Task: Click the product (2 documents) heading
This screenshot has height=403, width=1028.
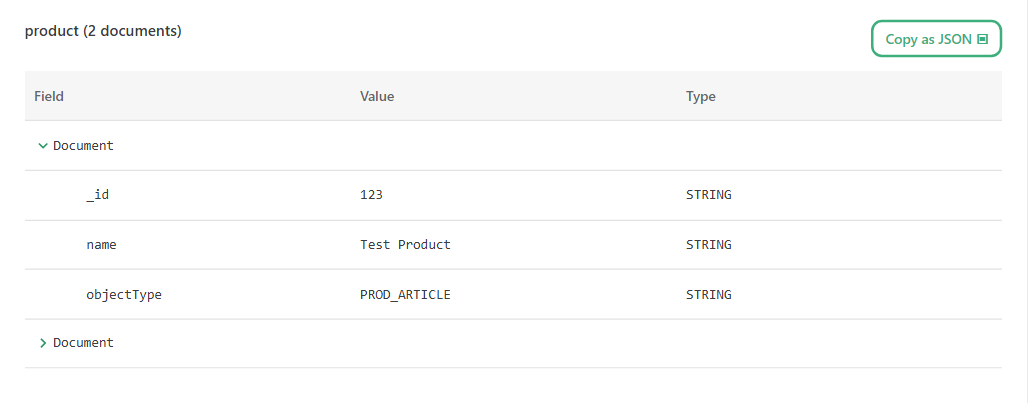Action: tap(103, 31)
